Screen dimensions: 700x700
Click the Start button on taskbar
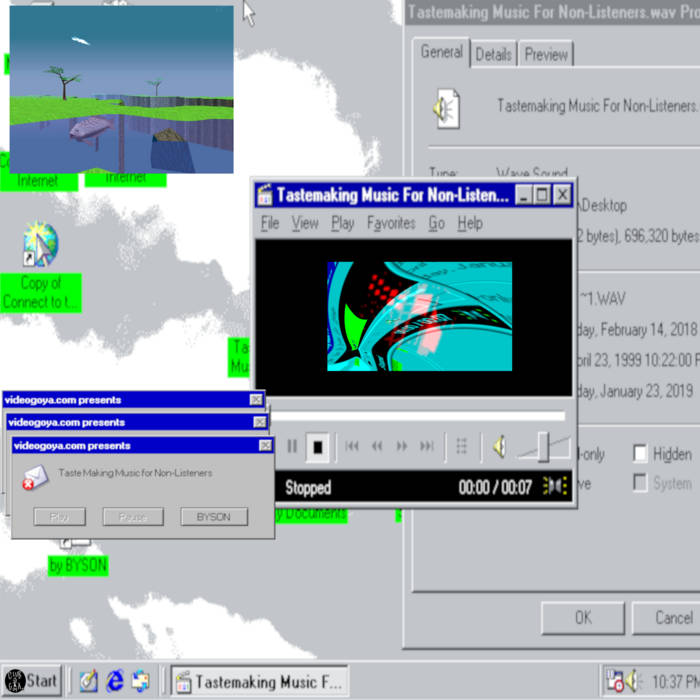coord(30,681)
